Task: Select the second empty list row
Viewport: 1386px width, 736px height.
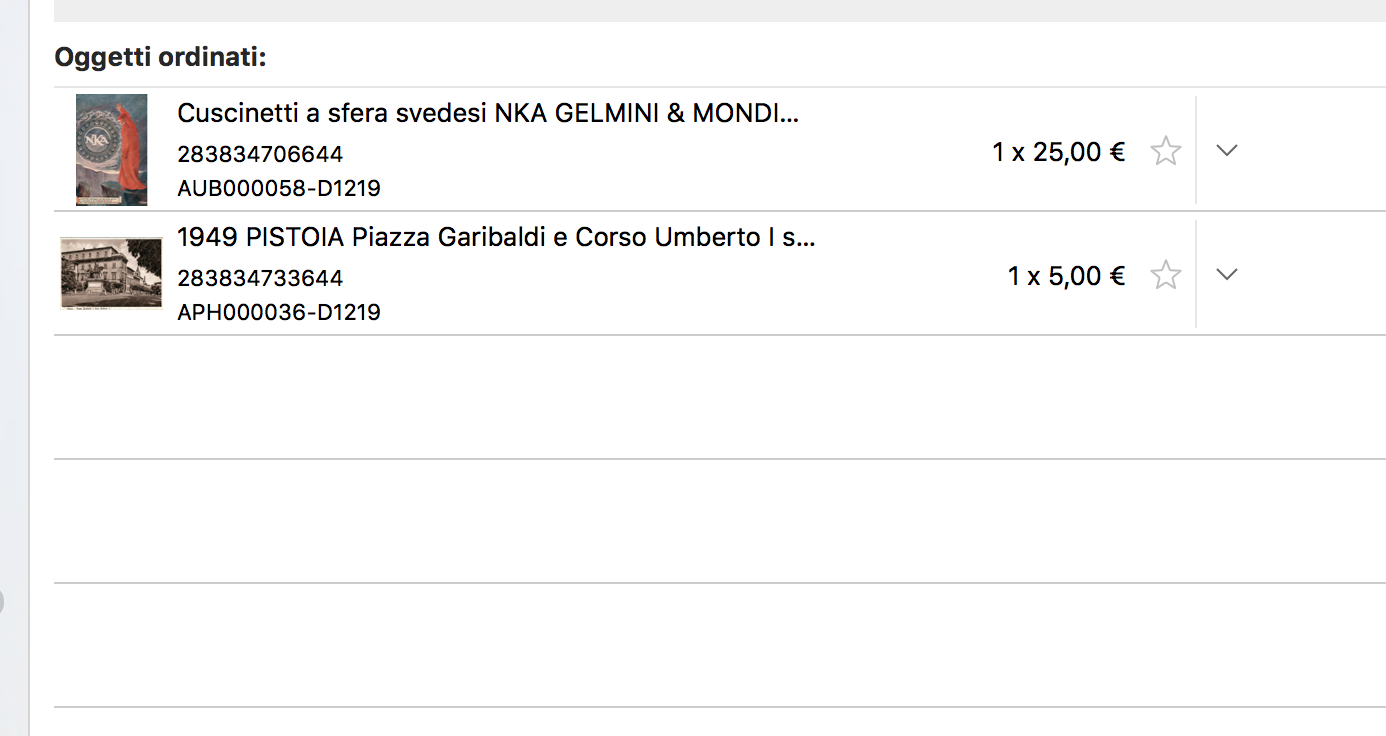Action: (720, 521)
